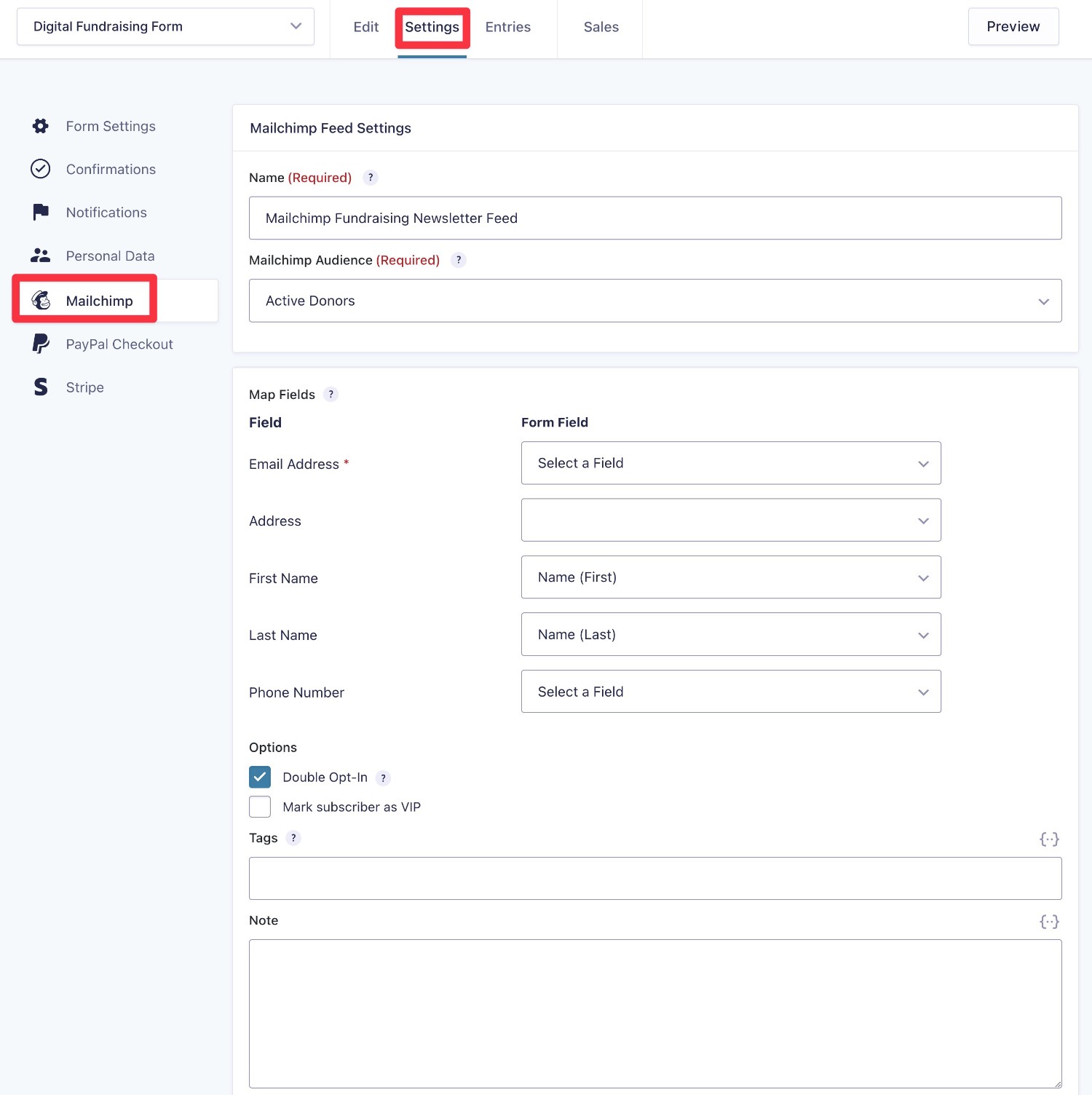
Task: Switch to the Edit tab
Action: (x=366, y=27)
